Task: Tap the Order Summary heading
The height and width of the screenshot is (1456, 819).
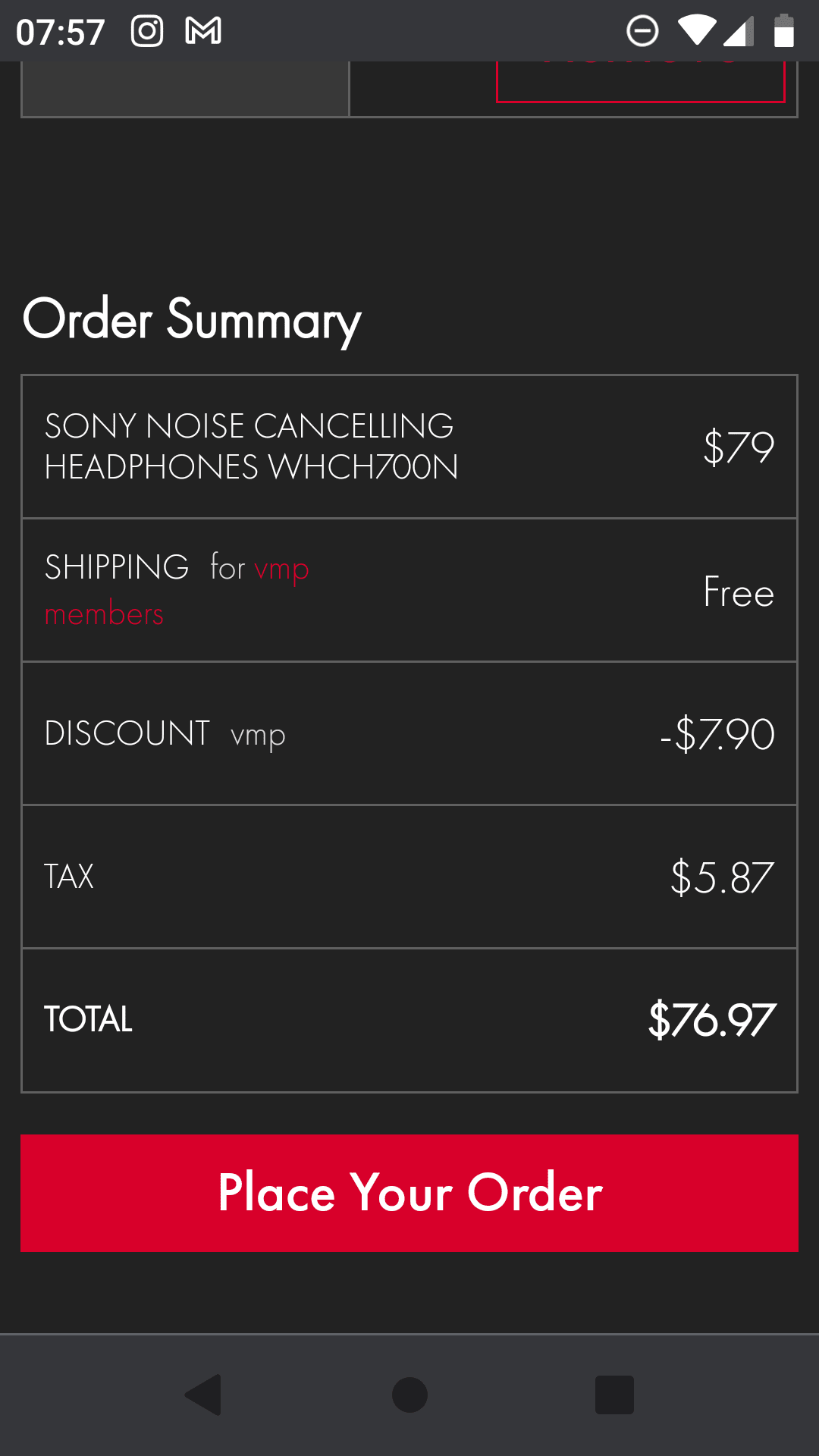Action: pyautogui.click(x=192, y=319)
